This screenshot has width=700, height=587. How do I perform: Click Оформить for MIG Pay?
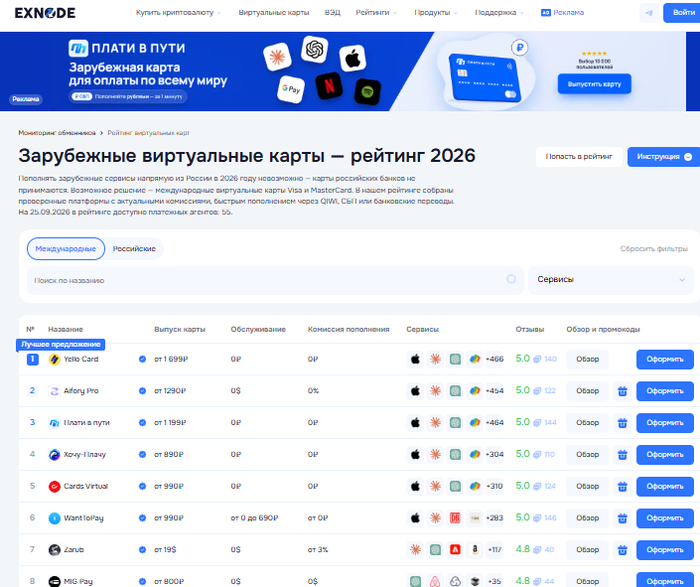pyautogui.click(x=665, y=580)
